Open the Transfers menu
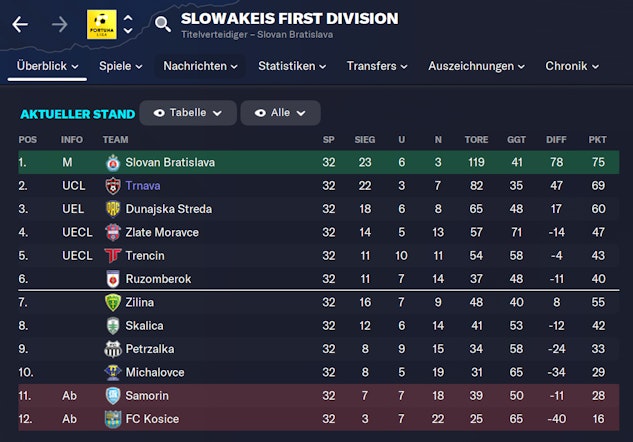The width and height of the screenshot is (633, 442). click(x=377, y=66)
